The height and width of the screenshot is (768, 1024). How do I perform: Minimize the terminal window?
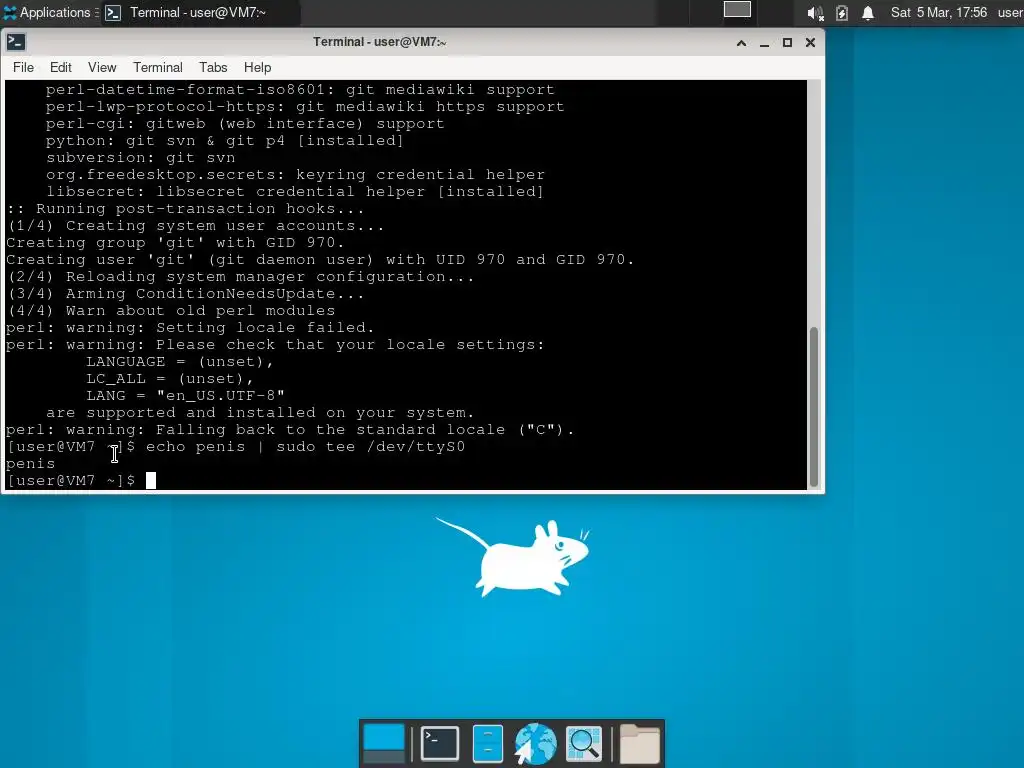(764, 42)
